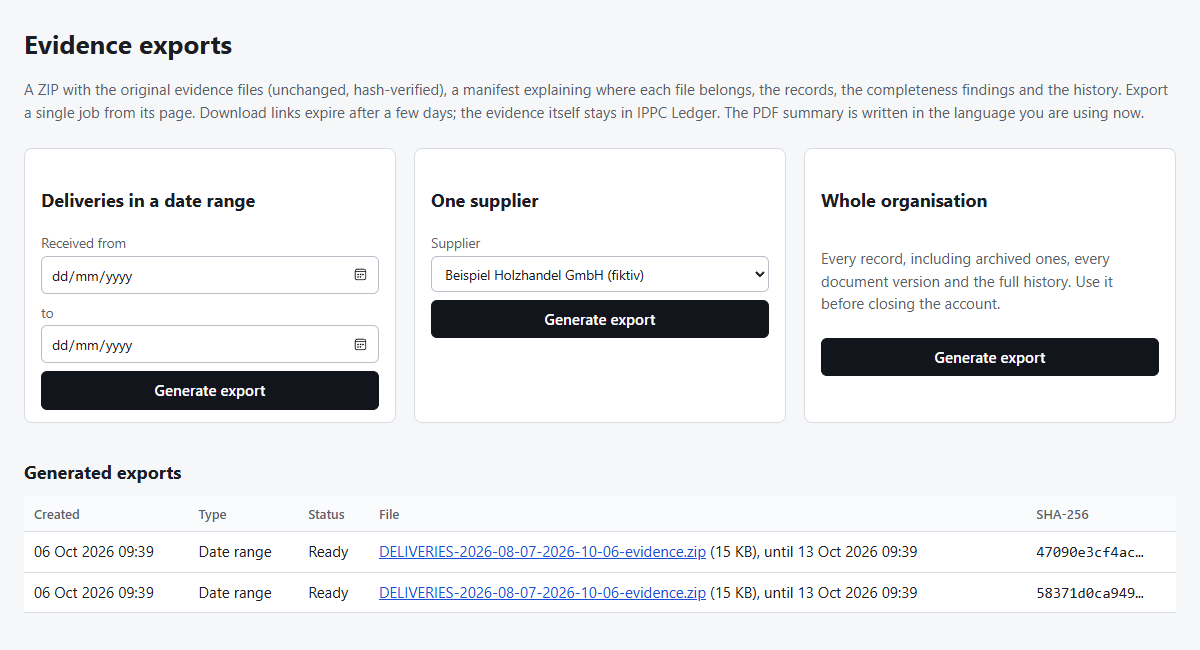The image size is (1200, 650).
Task: Click the "Deliveries in a date range" card title
Action: coord(148,201)
